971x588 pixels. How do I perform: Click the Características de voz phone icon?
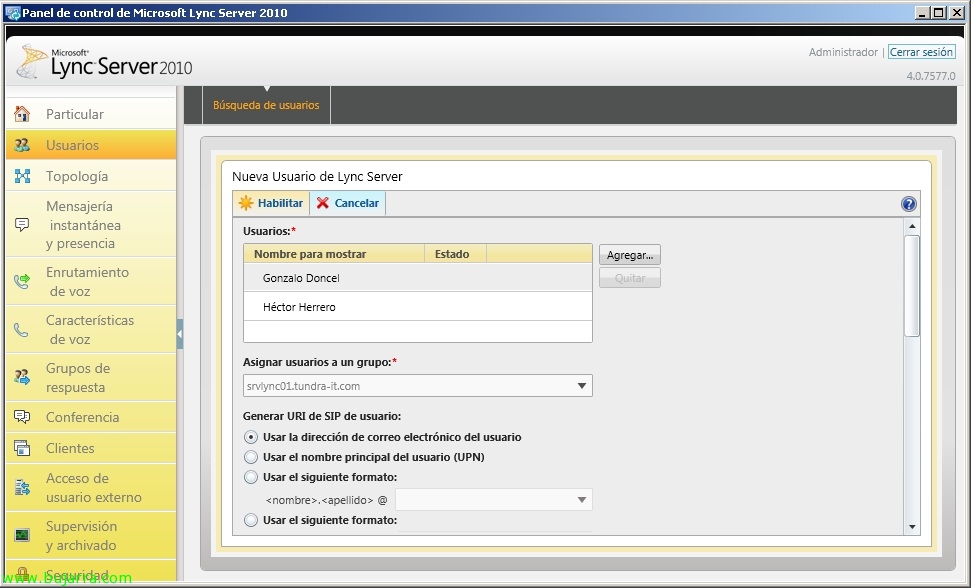pyautogui.click(x=22, y=330)
